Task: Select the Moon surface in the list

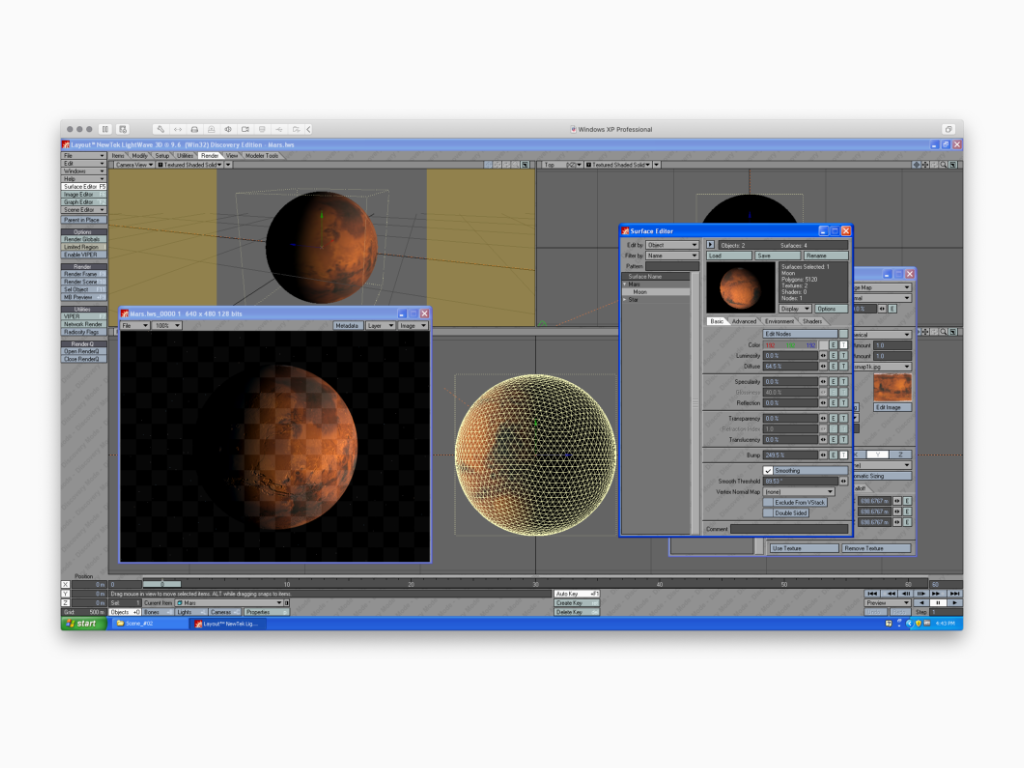Action: (x=656, y=292)
